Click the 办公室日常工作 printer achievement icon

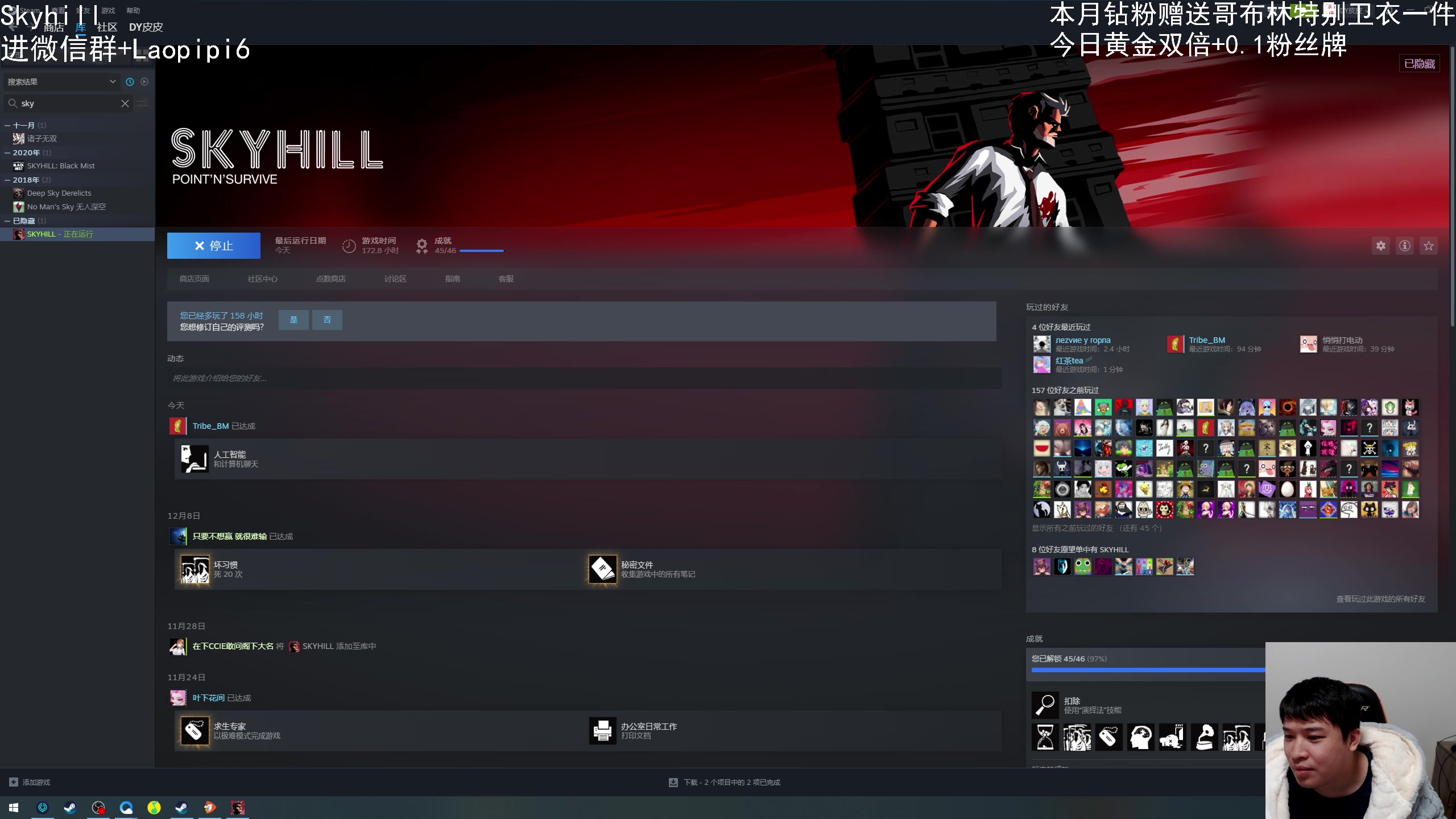pos(602,731)
